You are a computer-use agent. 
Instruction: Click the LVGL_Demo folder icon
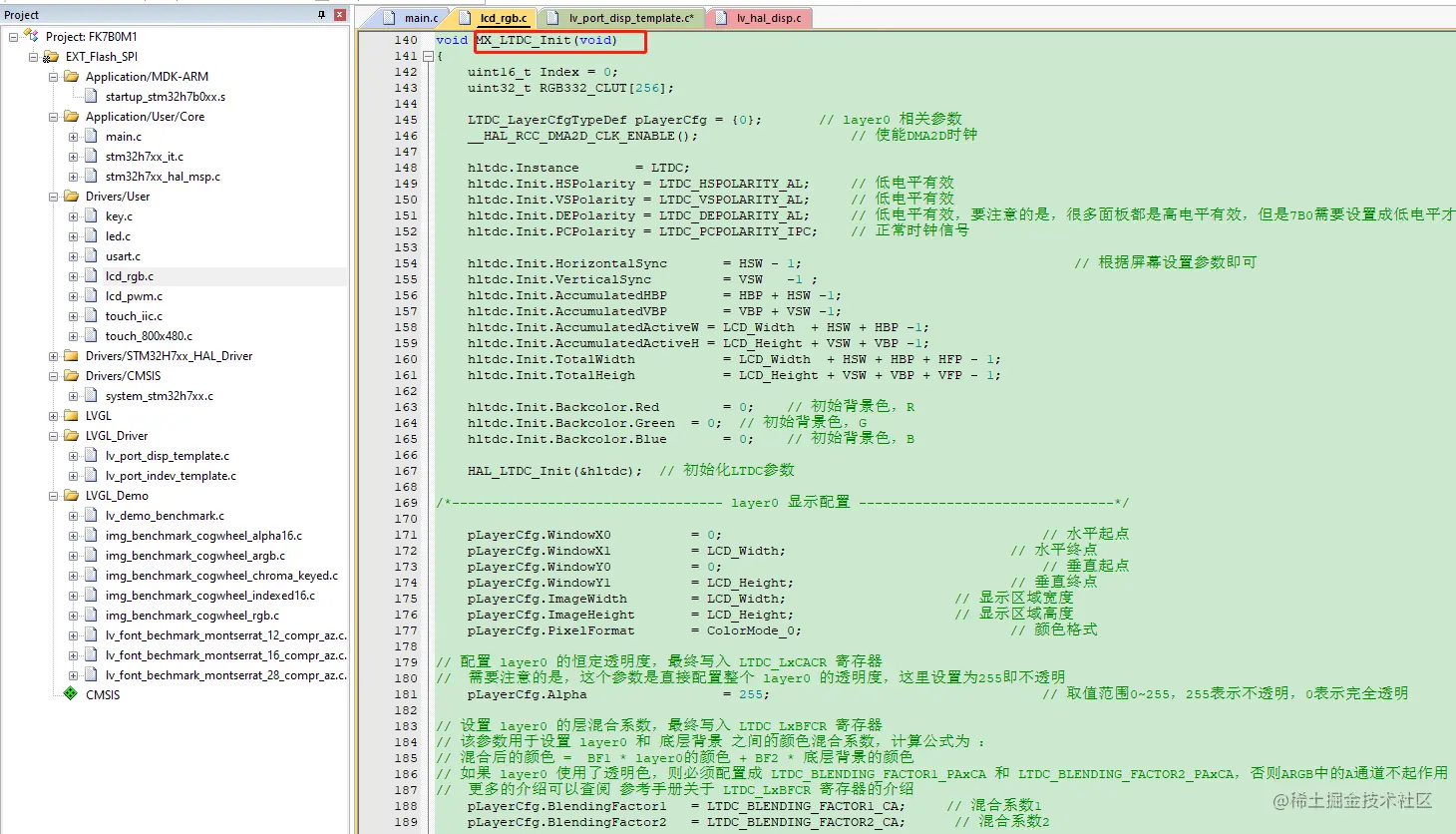click(71, 496)
